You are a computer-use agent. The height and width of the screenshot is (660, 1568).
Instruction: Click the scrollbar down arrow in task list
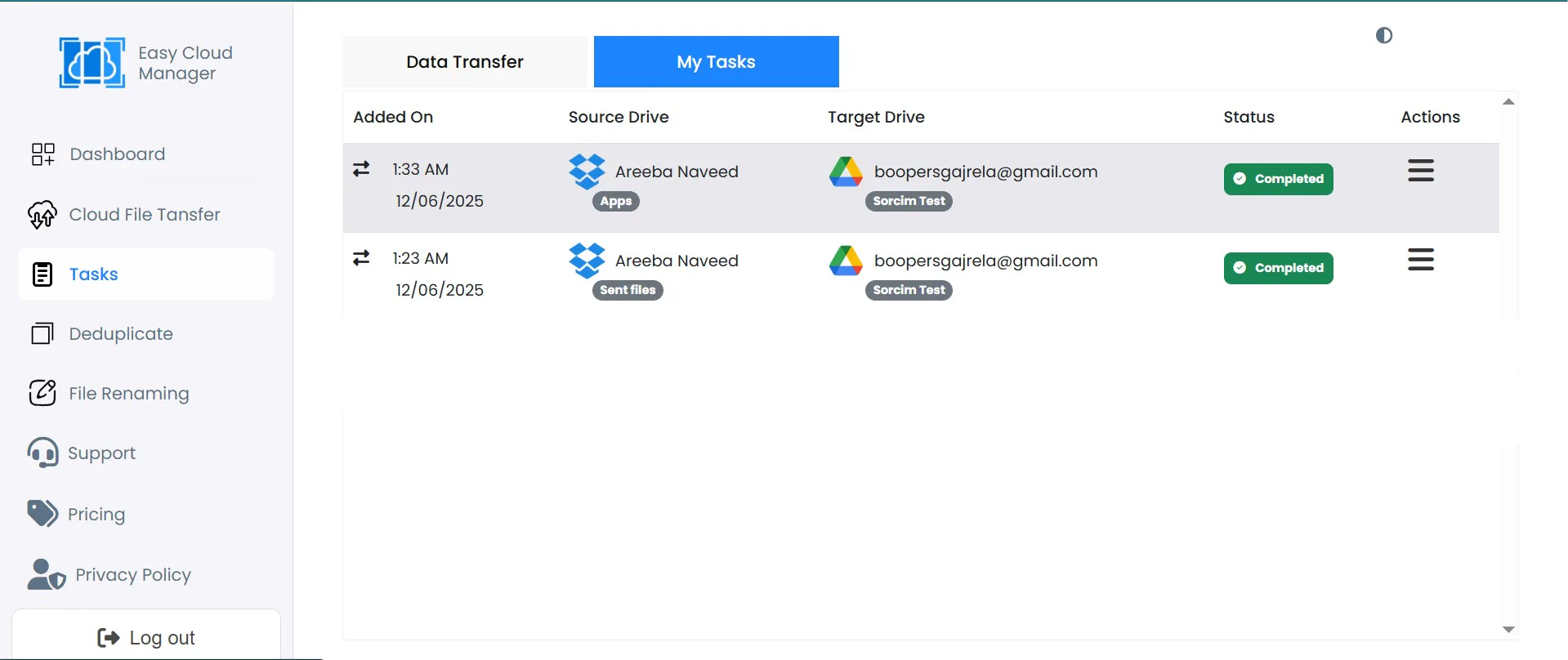(x=1509, y=630)
